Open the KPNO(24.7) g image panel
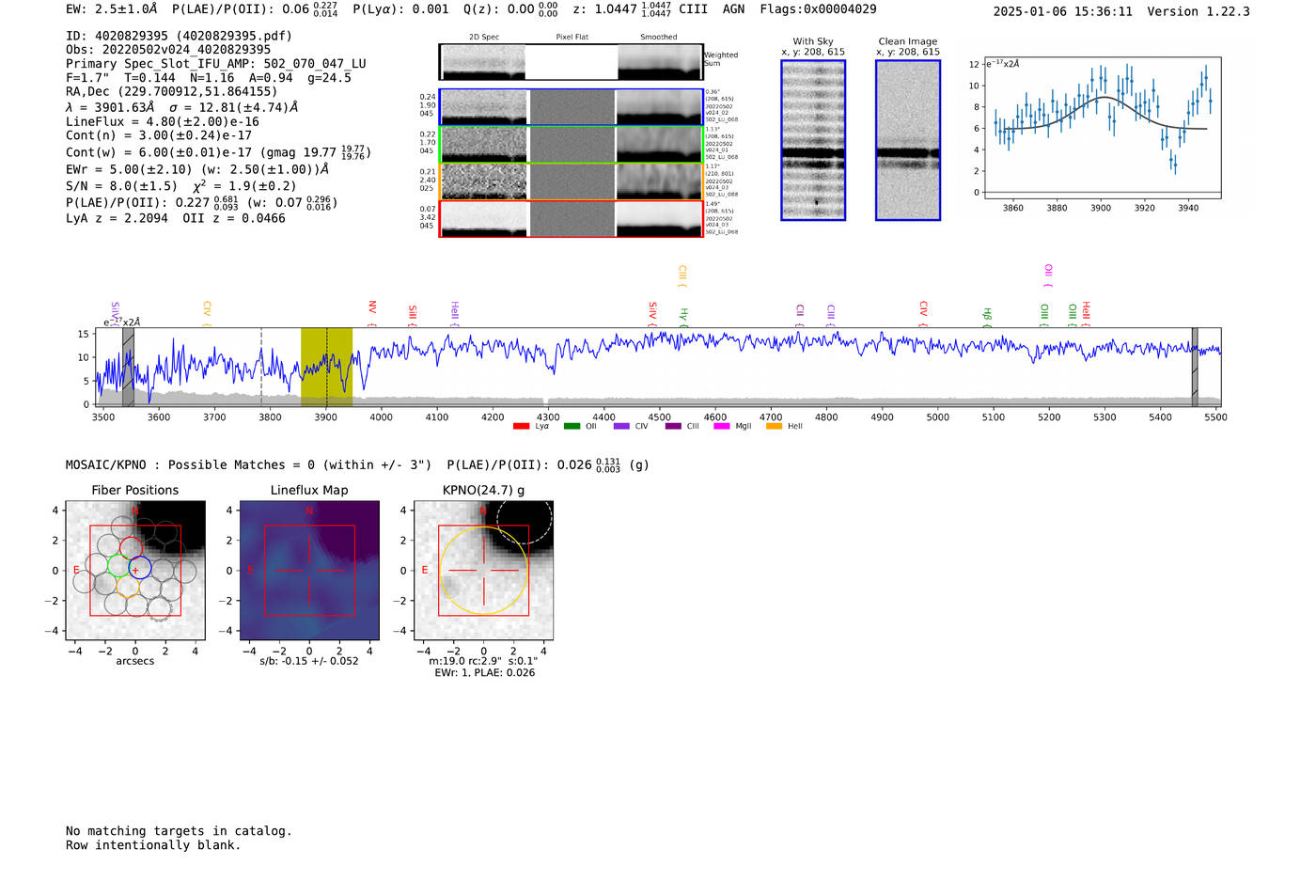 (483, 571)
